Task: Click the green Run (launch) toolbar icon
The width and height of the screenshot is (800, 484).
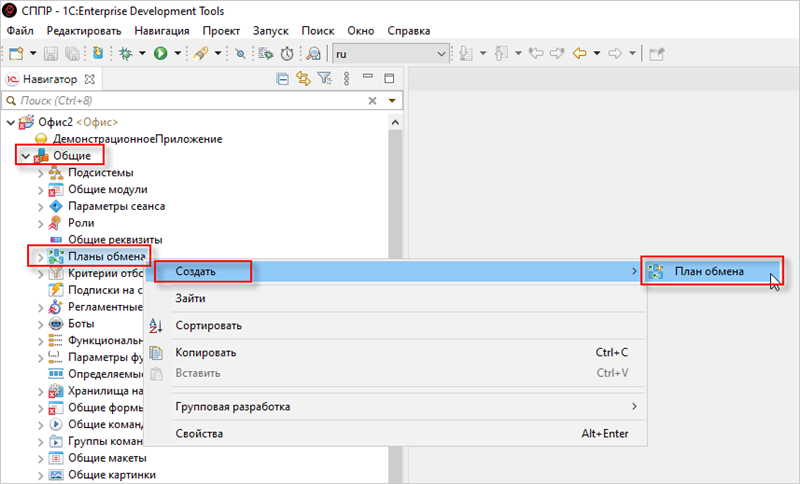Action: click(x=160, y=53)
